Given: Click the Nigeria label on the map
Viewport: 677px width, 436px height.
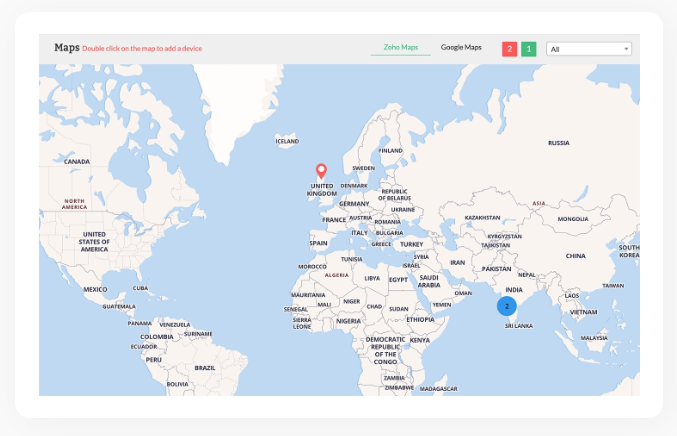Looking at the screenshot, I should pos(348,321).
